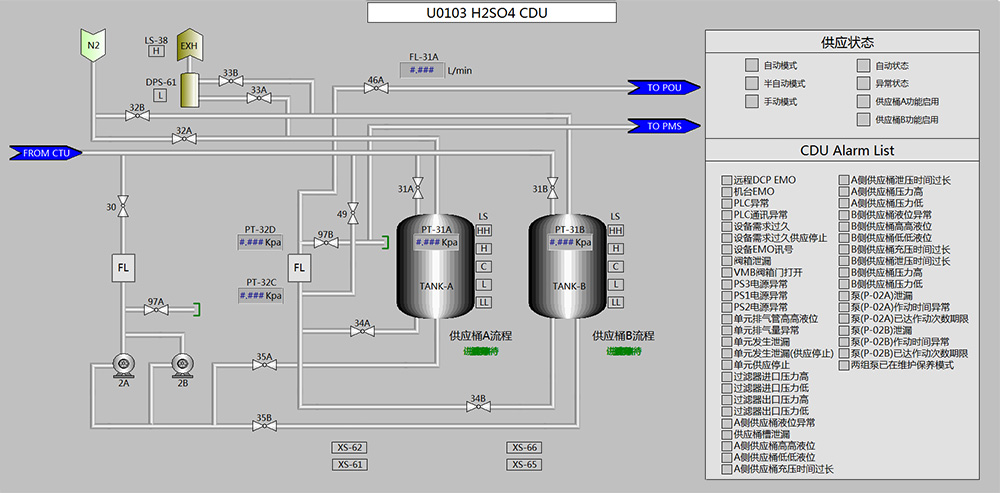Tick the 供应桶B功能启用 checkbox

coord(863,119)
